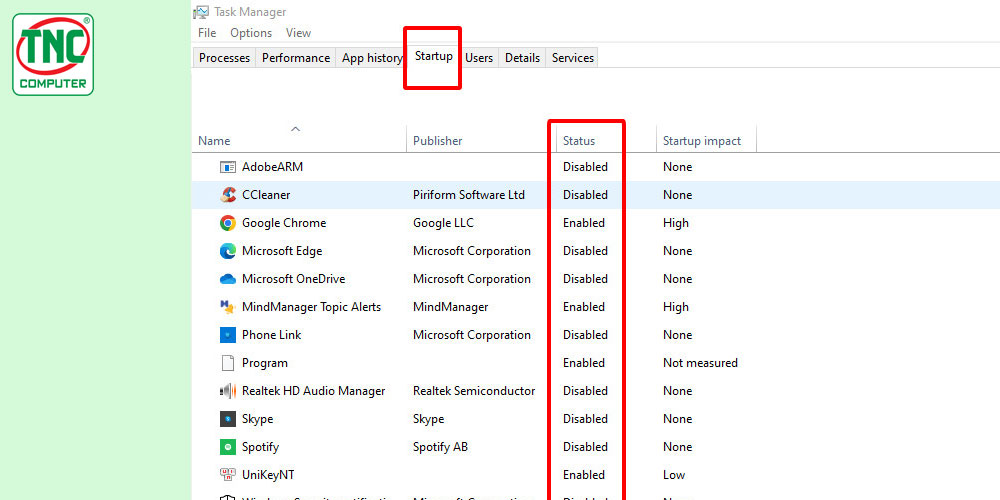Image resolution: width=1000 pixels, height=500 pixels.
Task: Click Disabled status for Skype
Action: pyautogui.click(x=585, y=419)
